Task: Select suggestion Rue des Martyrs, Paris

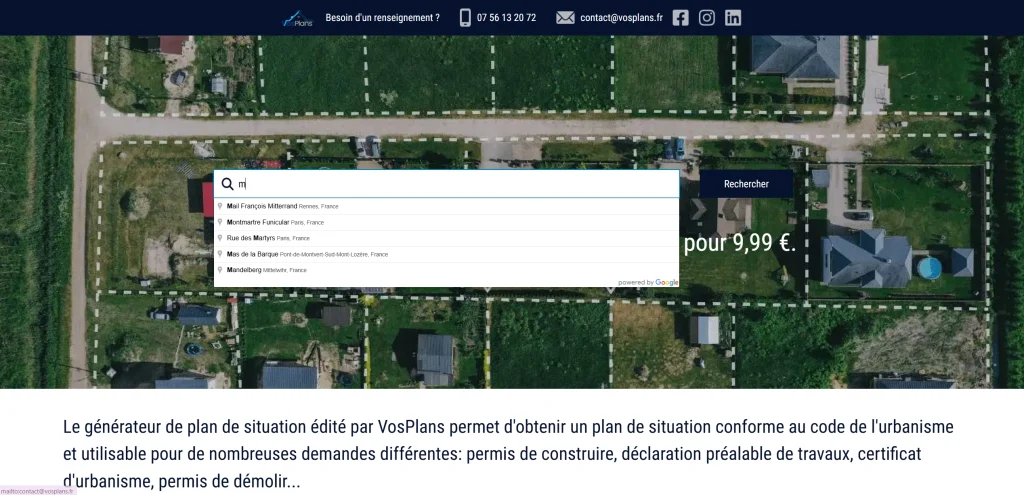Action: 446,238
